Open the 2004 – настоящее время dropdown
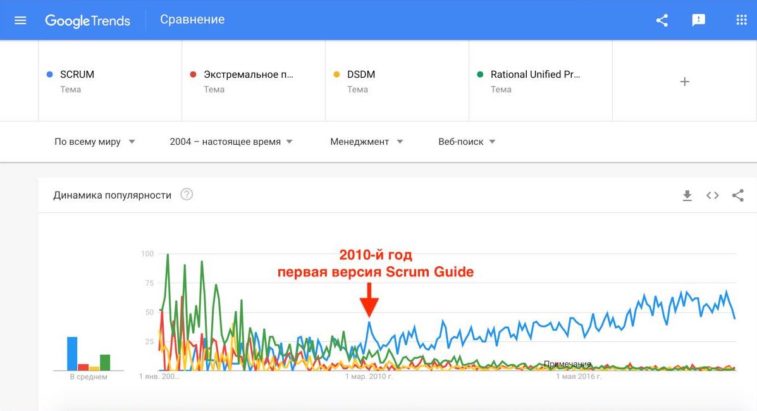This screenshot has height=411, width=757. click(232, 142)
